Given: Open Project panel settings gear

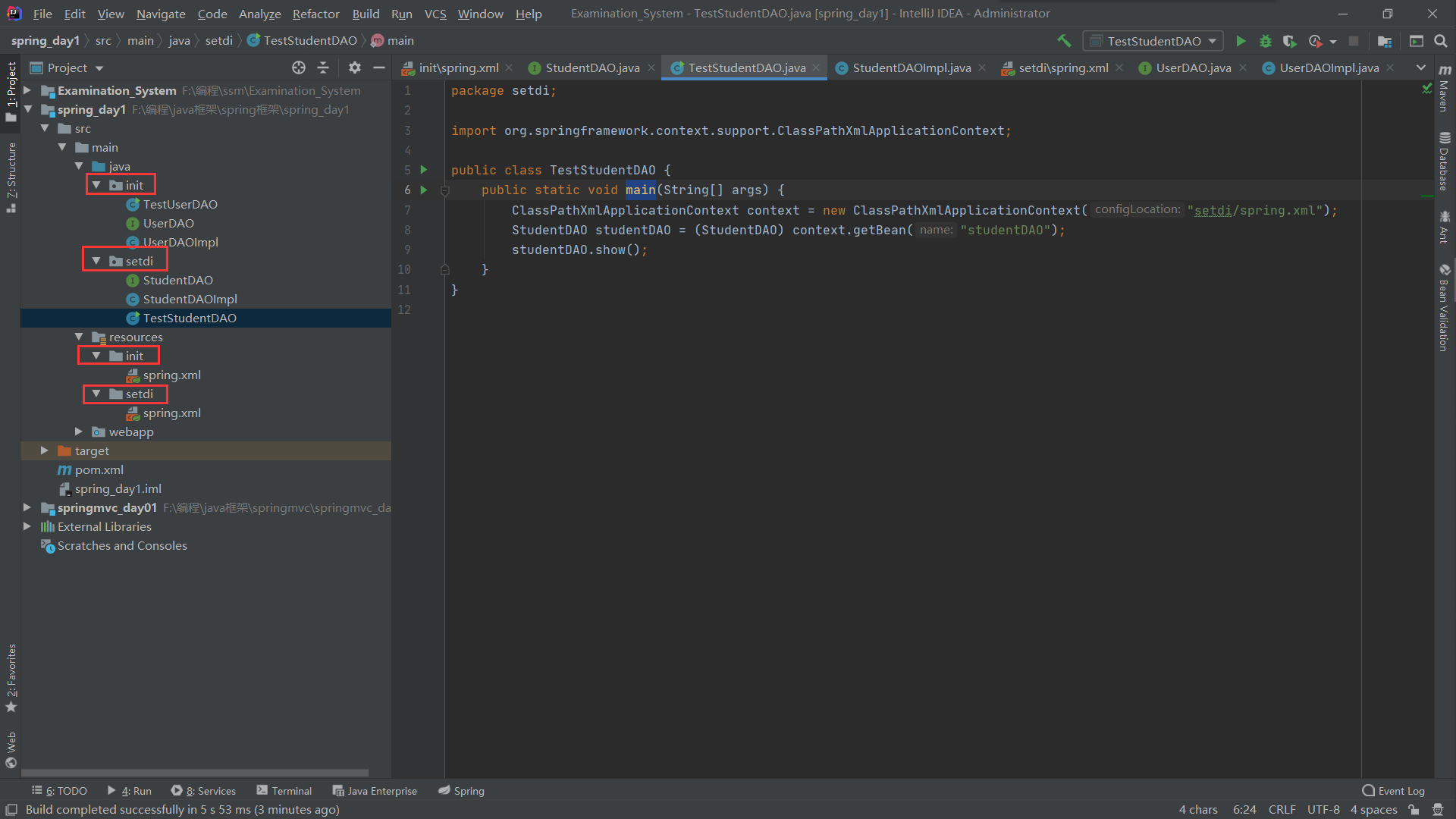Looking at the screenshot, I should (354, 67).
